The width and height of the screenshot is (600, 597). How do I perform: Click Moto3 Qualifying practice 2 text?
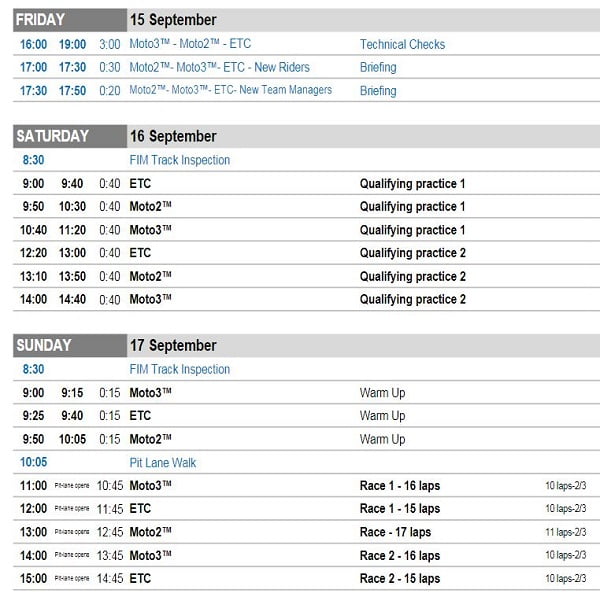tap(412, 299)
